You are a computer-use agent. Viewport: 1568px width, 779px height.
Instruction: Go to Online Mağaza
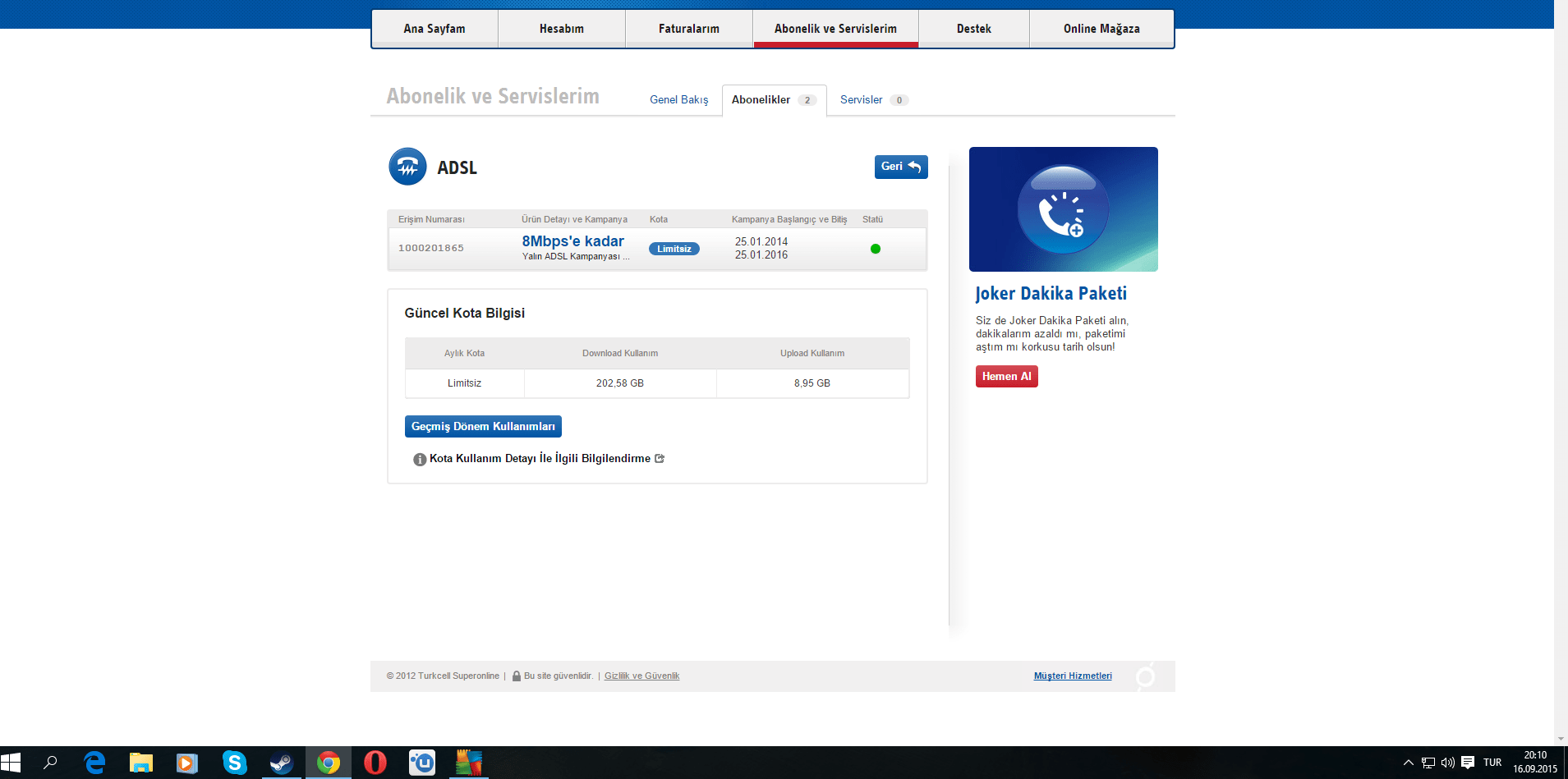click(x=1101, y=29)
